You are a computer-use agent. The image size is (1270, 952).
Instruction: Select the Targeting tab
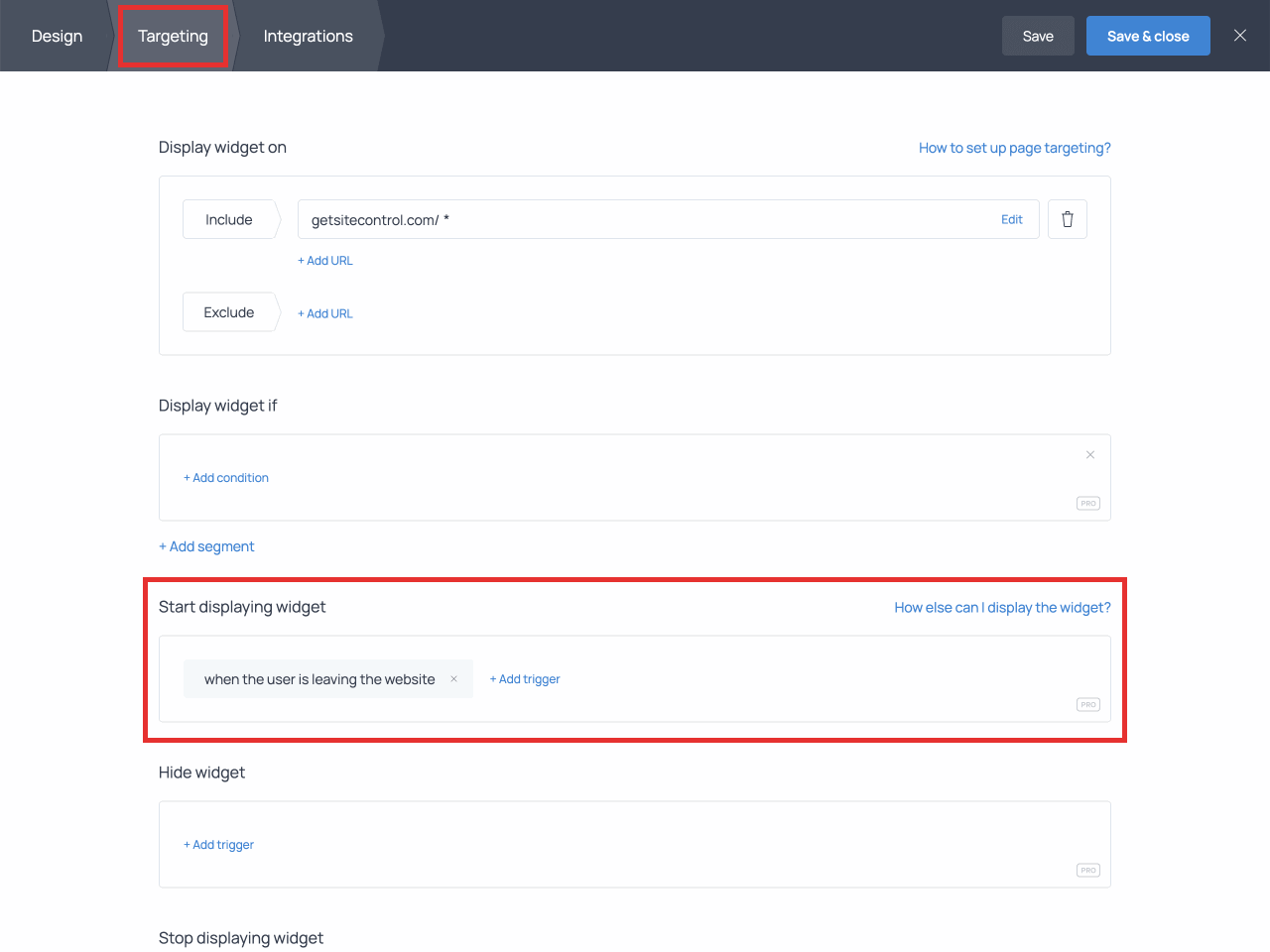pyautogui.click(x=173, y=36)
